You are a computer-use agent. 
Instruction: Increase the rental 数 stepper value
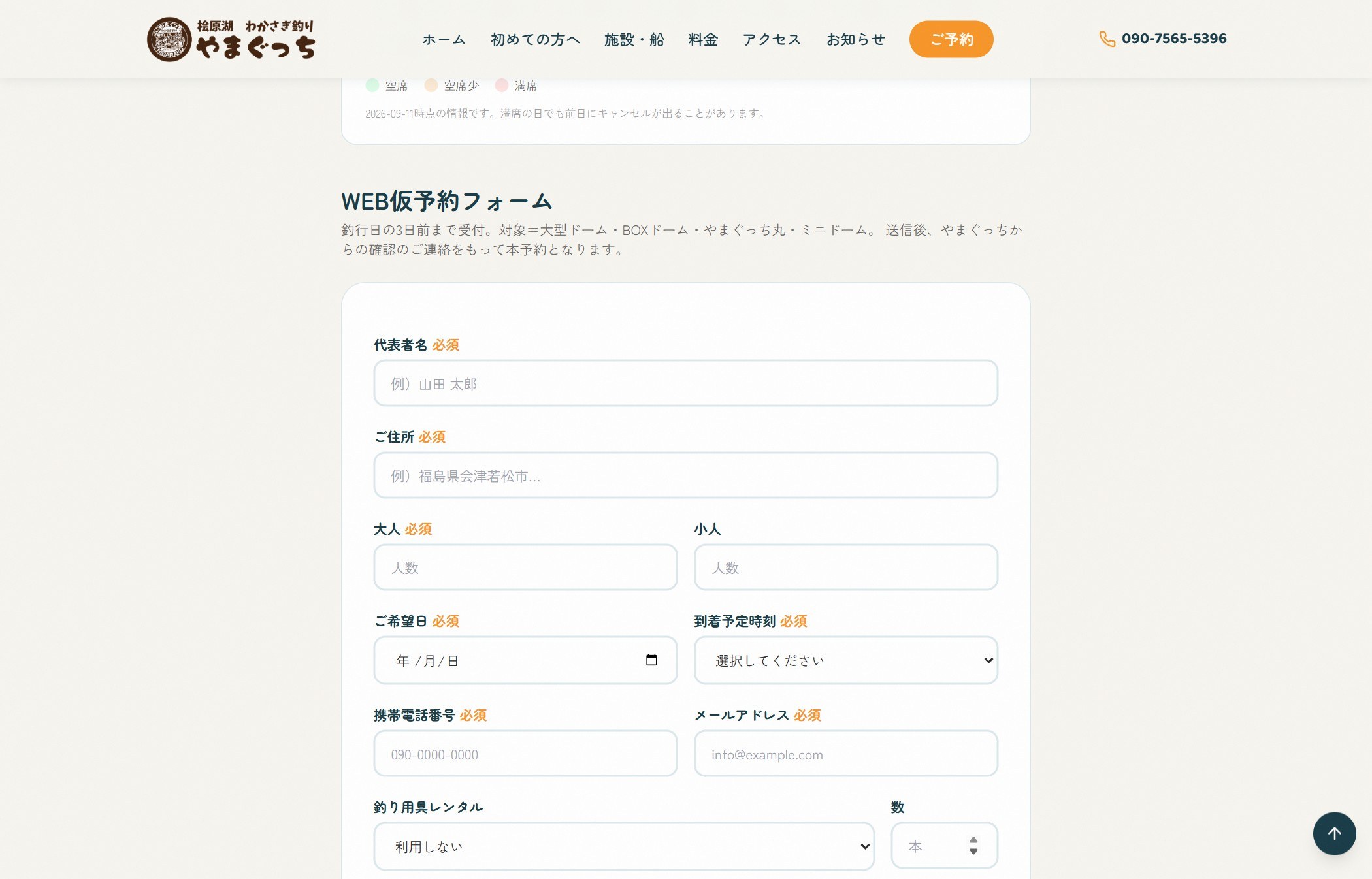973,840
